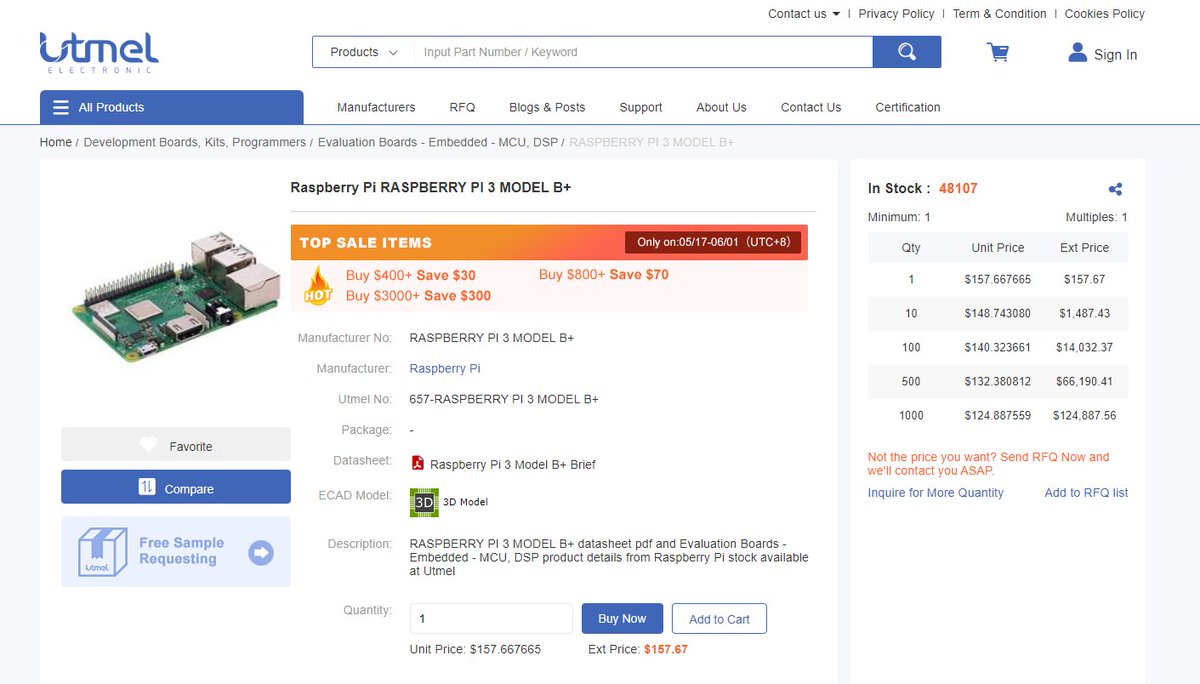Click Inquire for More Quantity link
This screenshot has width=1200, height=684.
point(936,492)
